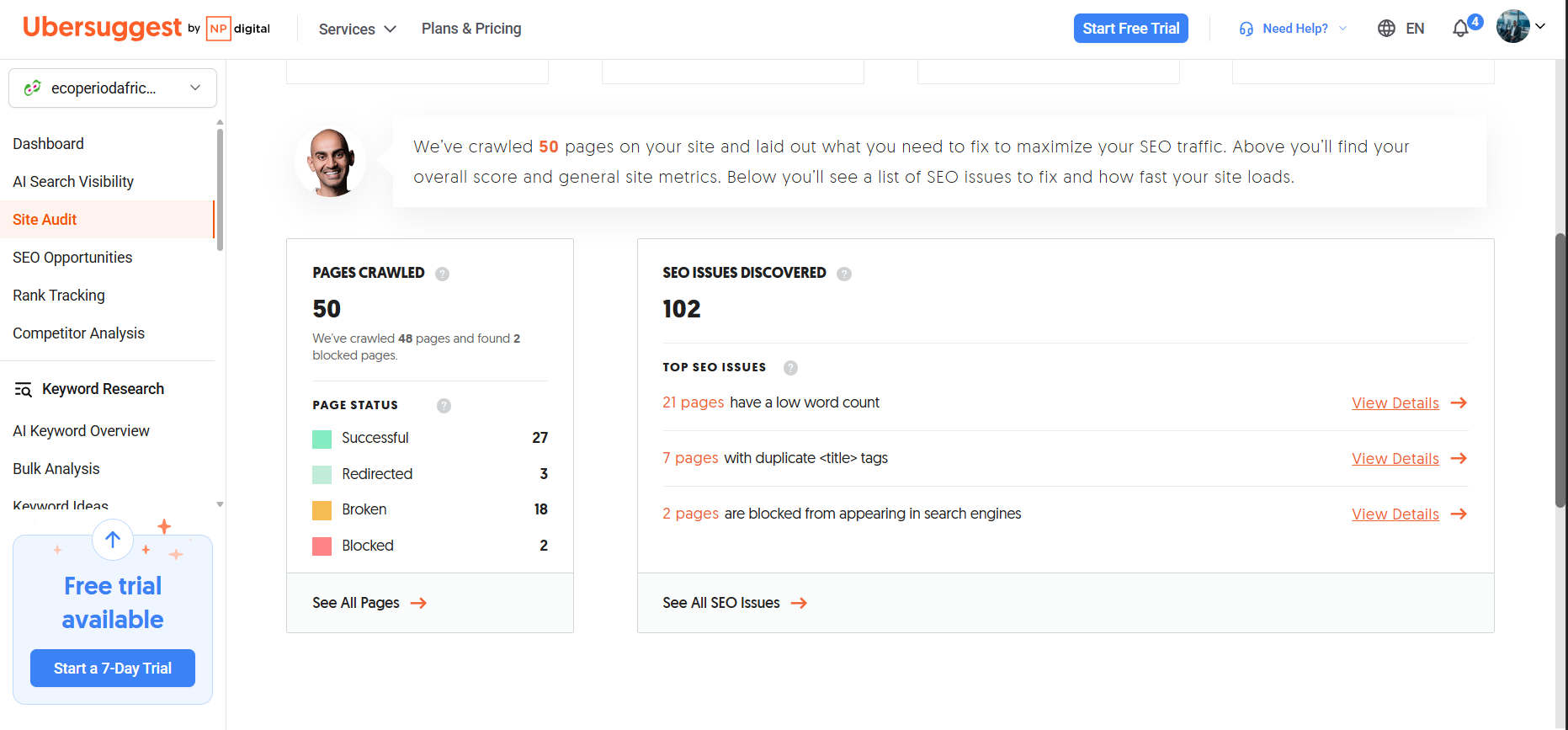Select Site Audit in sidebar
The width and height of the screenshot is (1568, 730).
[107, 220]
